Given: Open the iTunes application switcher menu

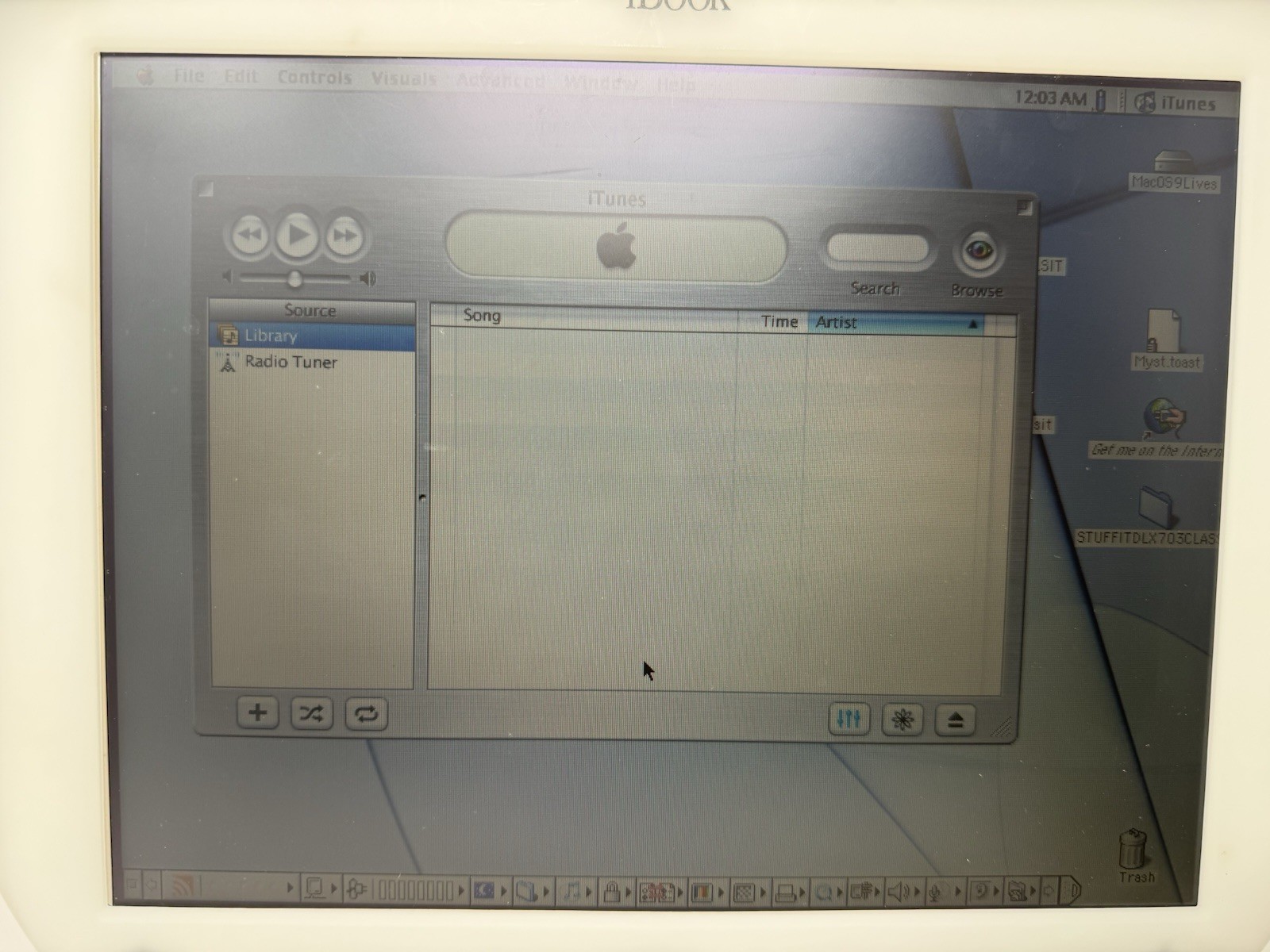Looking at the screenshot, I should coord(1176,103).
